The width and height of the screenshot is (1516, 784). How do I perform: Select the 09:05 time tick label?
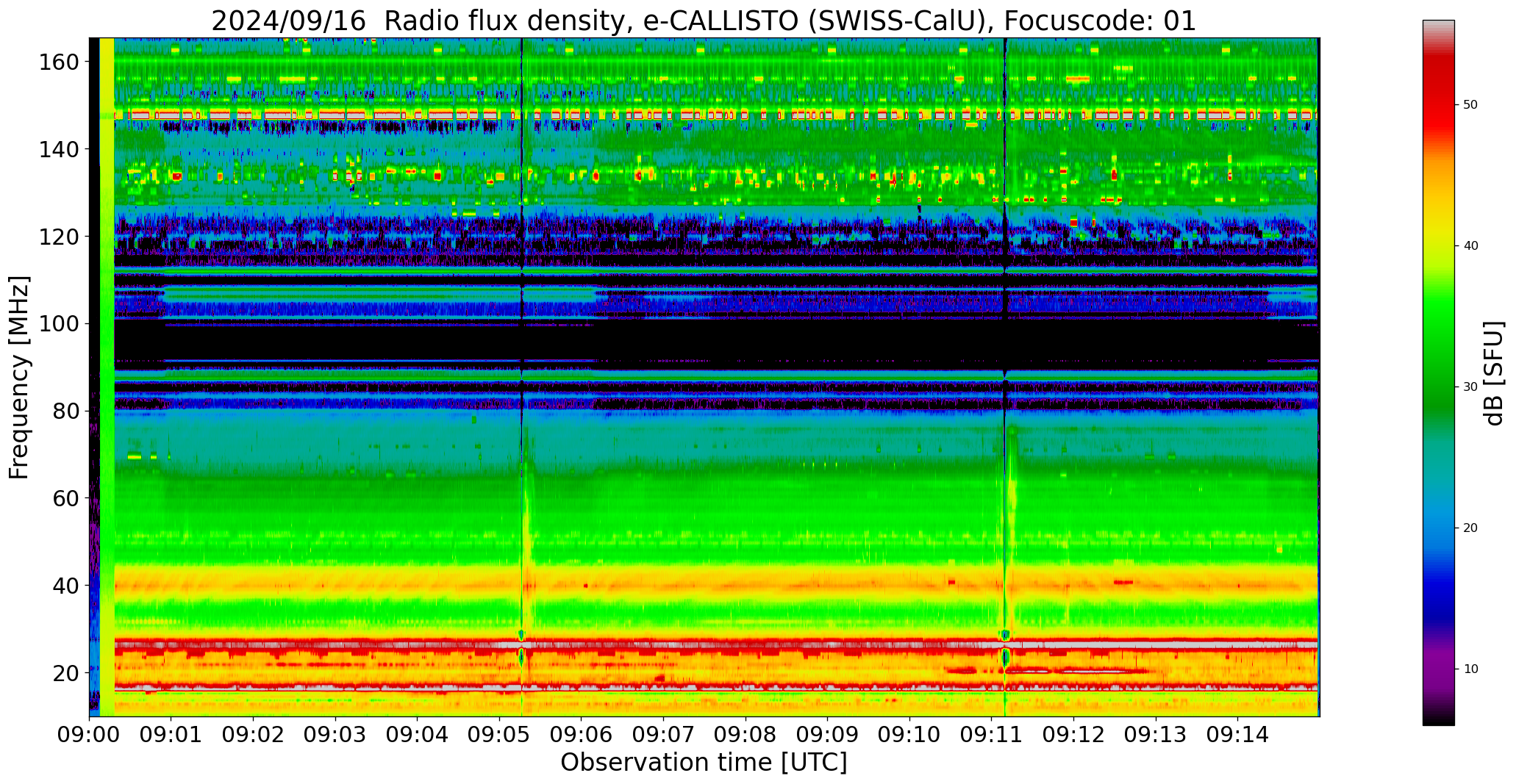pos(499,735)
